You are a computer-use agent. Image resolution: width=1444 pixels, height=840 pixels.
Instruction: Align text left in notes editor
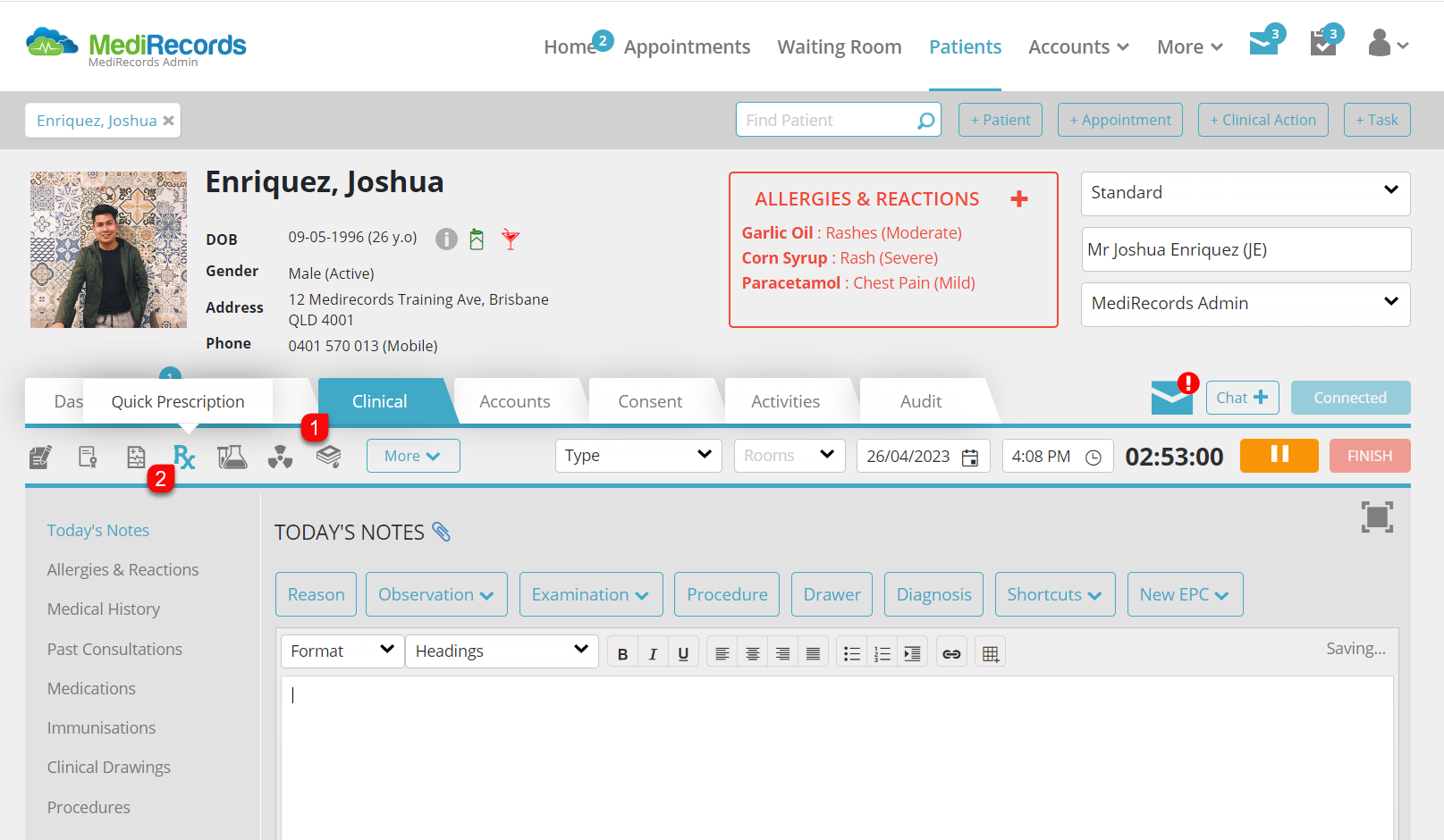click(722, 654)
